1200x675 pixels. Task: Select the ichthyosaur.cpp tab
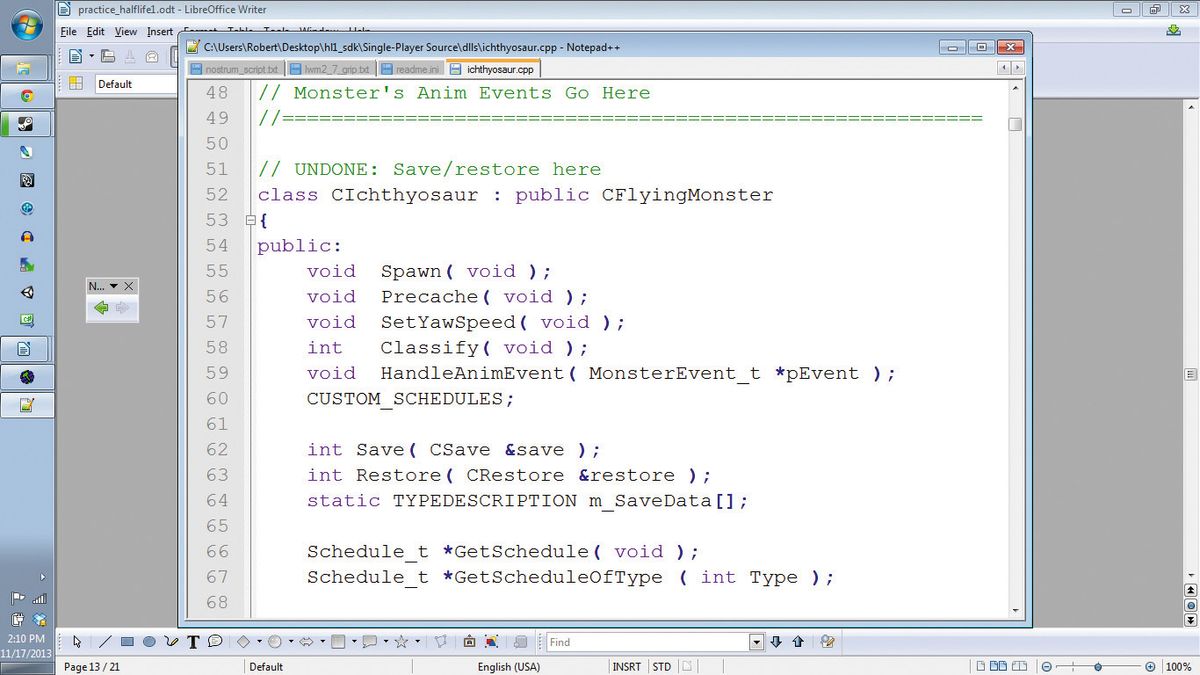pyautogui.click(x=494, y=69)
